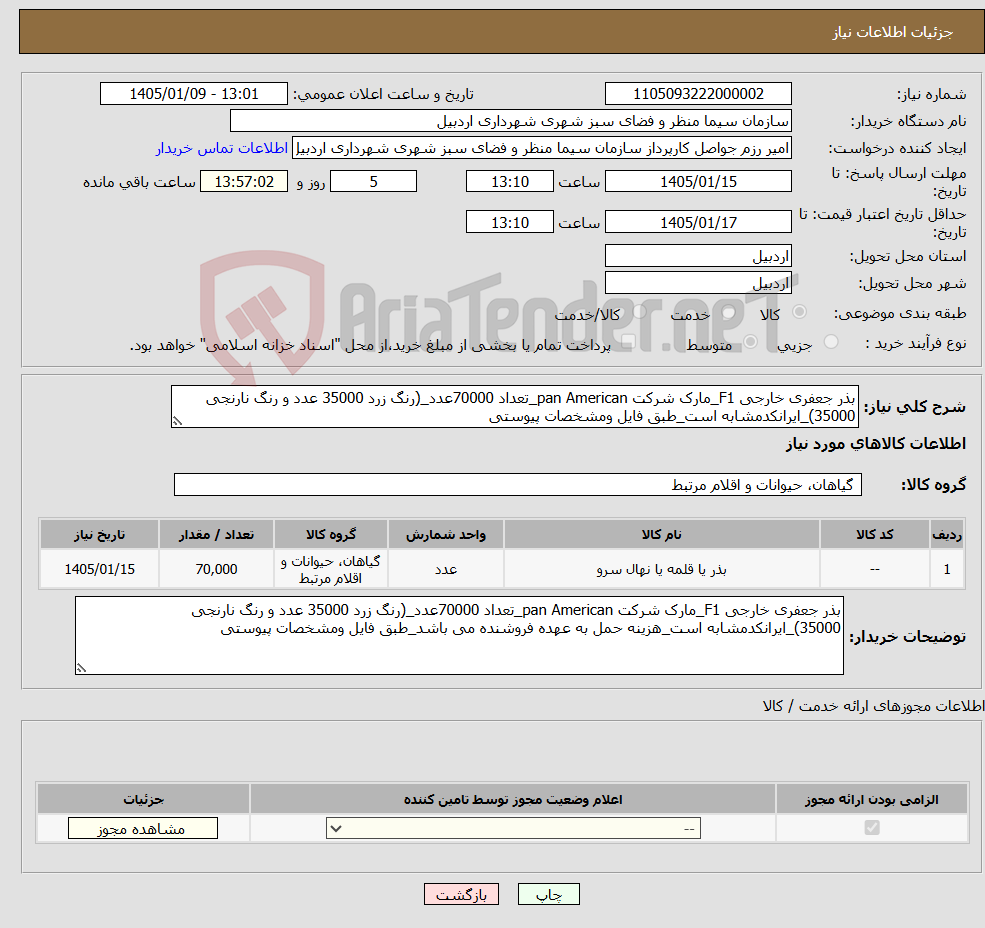Click the اعلام وضعیت مجوز column header

[513, 799]
